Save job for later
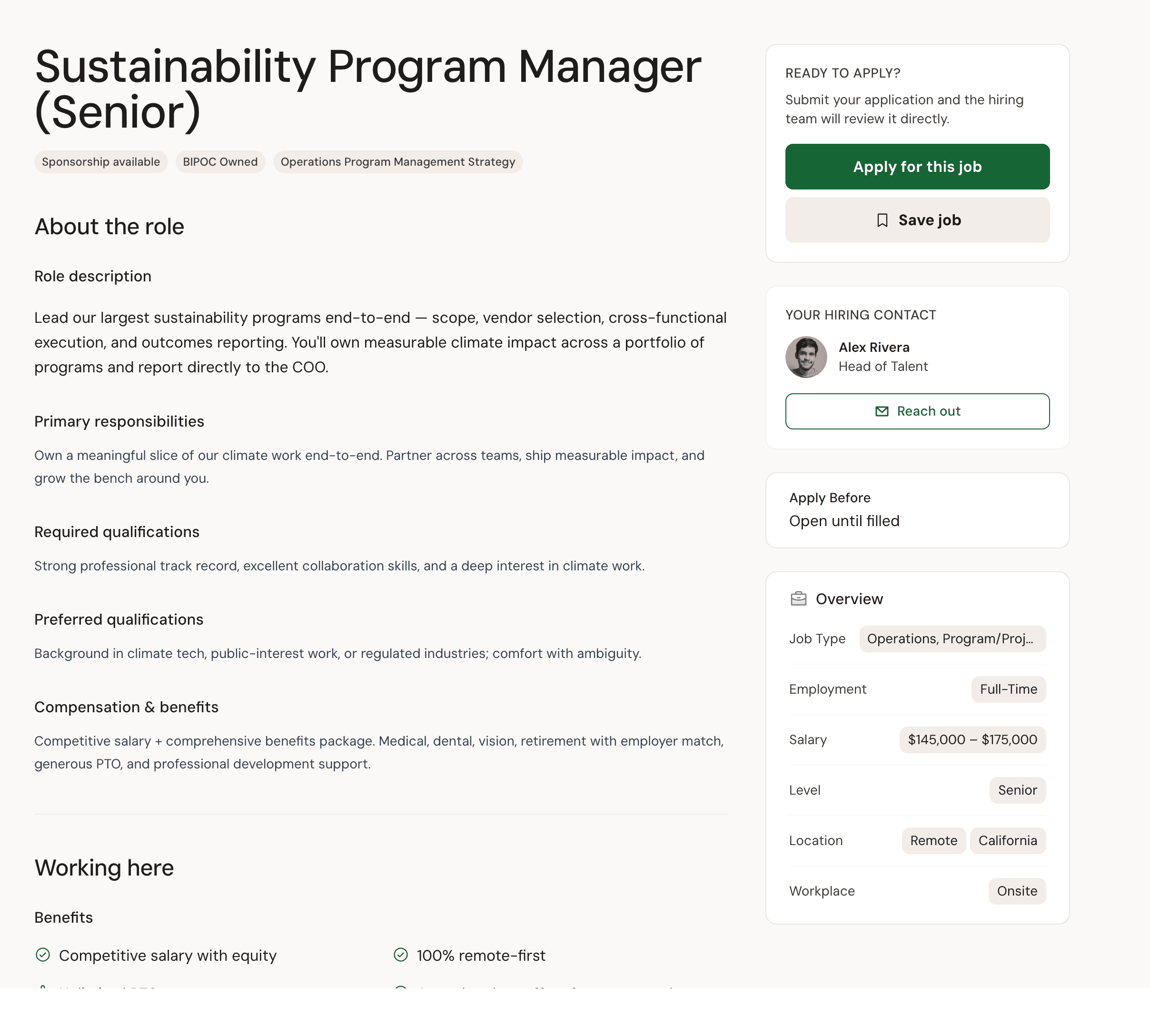The image size is (1150, 1036). click(917, 220)
